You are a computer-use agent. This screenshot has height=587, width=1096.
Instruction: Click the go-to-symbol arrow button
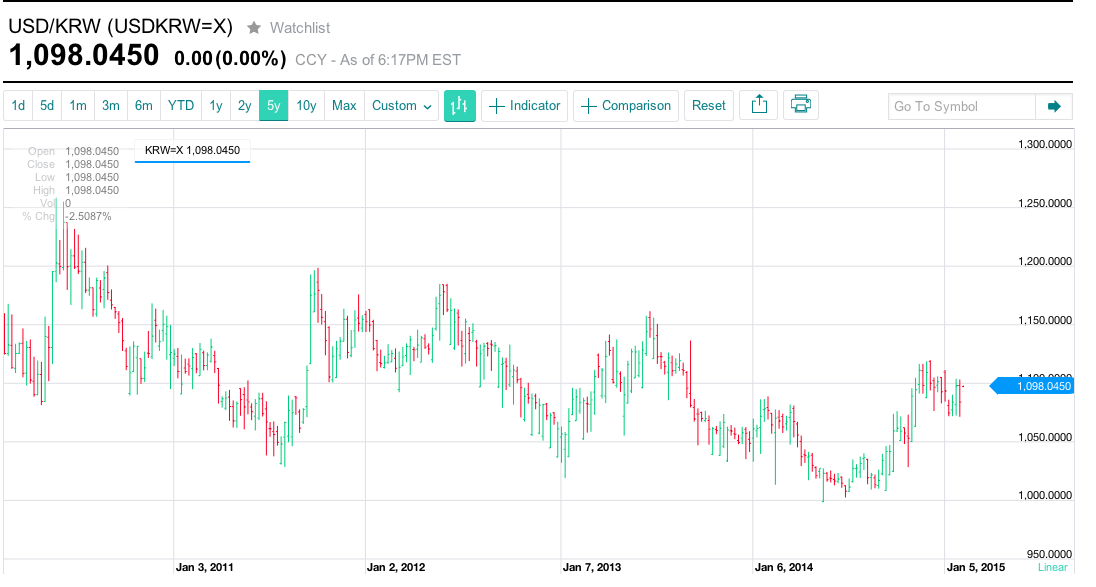(x=1054, y=106)
